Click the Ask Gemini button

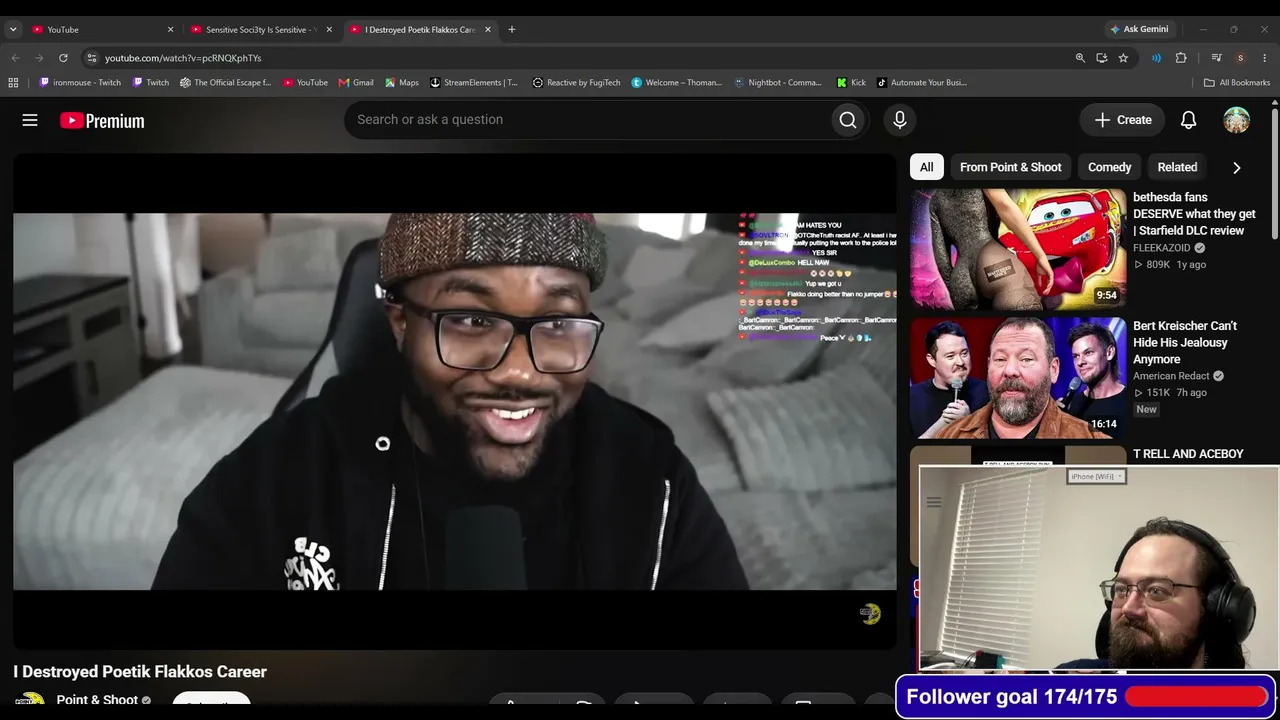pyautogui.click(x=1139, y=29)
